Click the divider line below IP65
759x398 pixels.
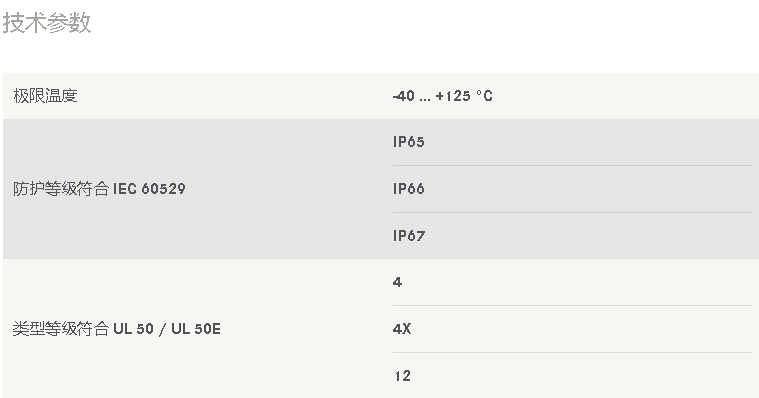point(572,166)
